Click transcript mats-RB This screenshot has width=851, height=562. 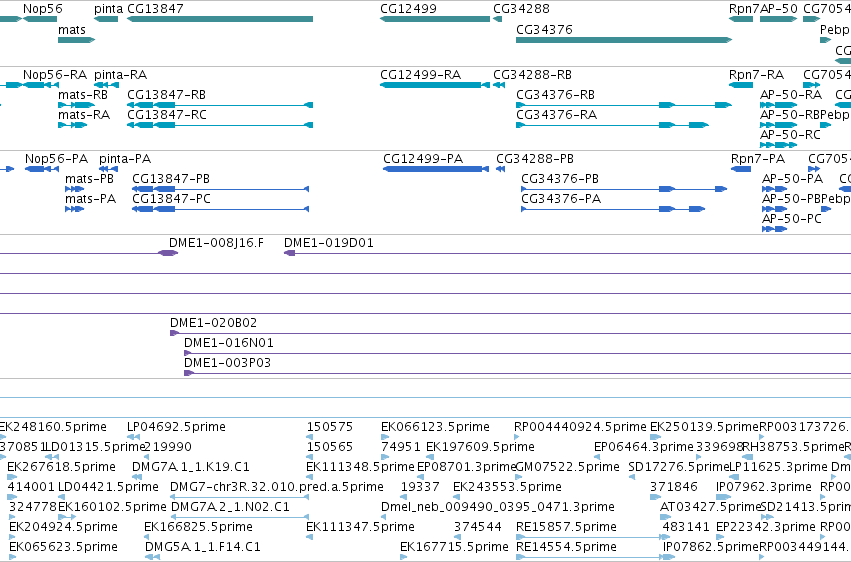[77, 105]
